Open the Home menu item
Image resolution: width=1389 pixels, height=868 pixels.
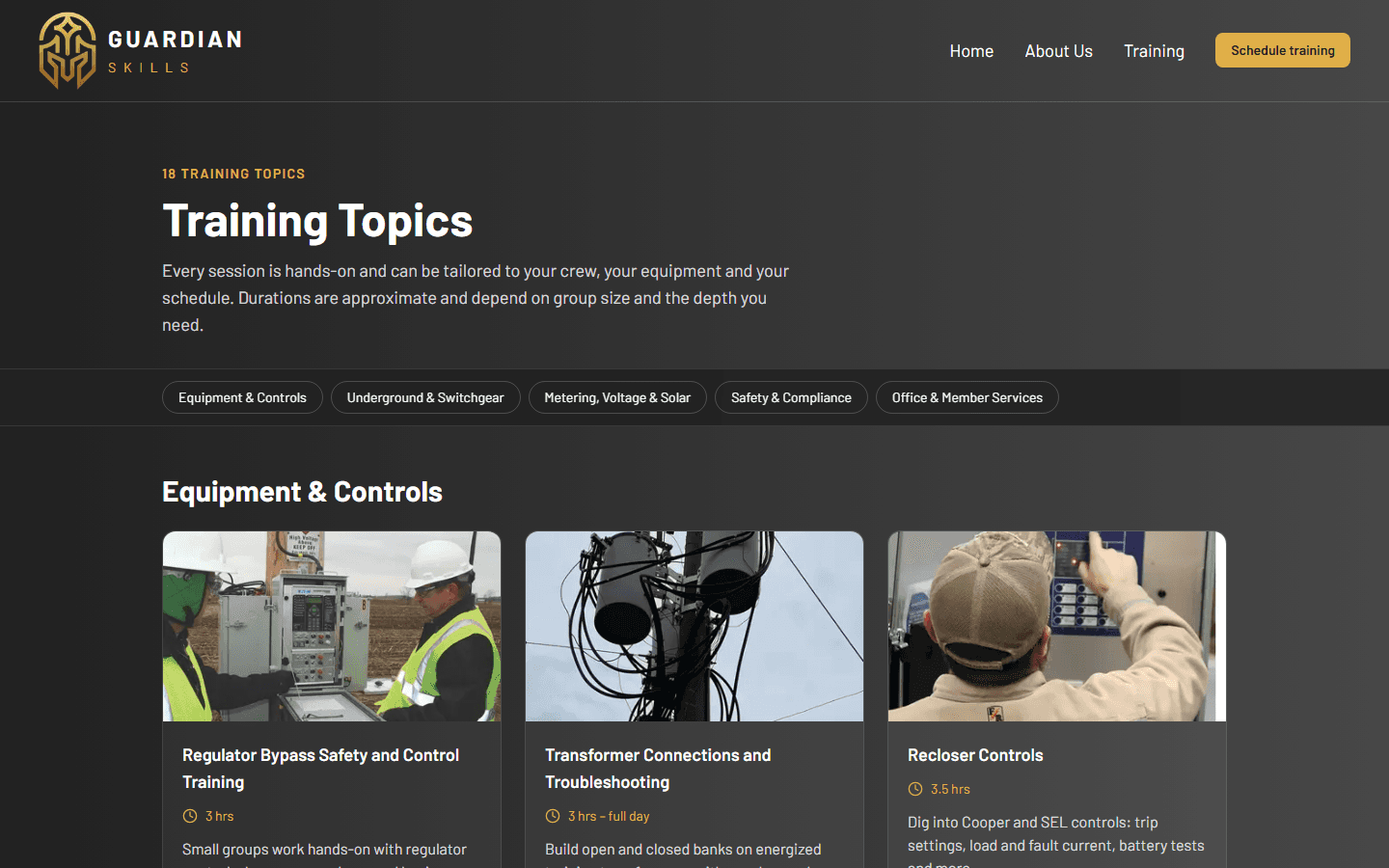(x=971, y=51)
